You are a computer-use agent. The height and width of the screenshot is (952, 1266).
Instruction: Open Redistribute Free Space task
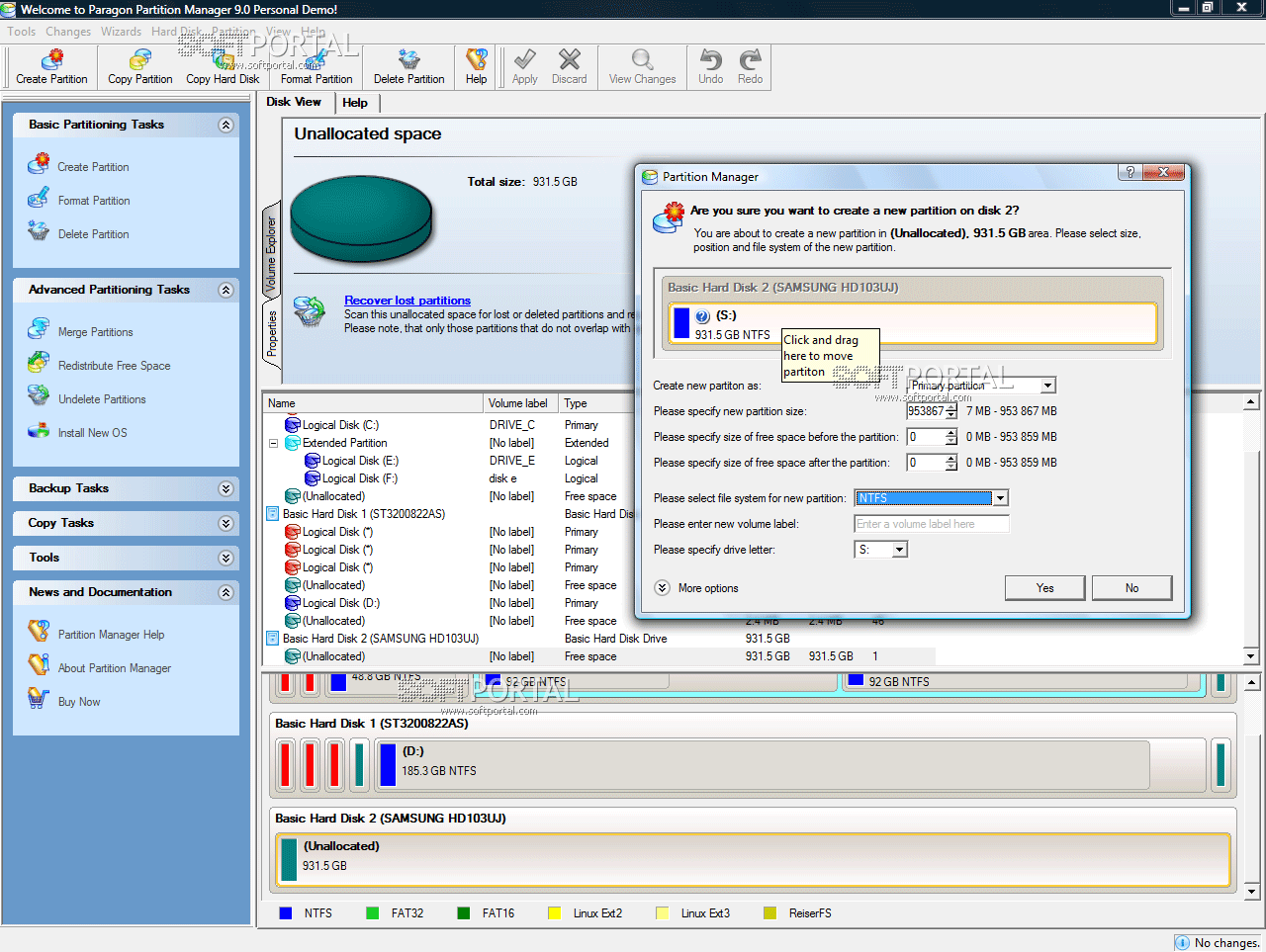114,366
